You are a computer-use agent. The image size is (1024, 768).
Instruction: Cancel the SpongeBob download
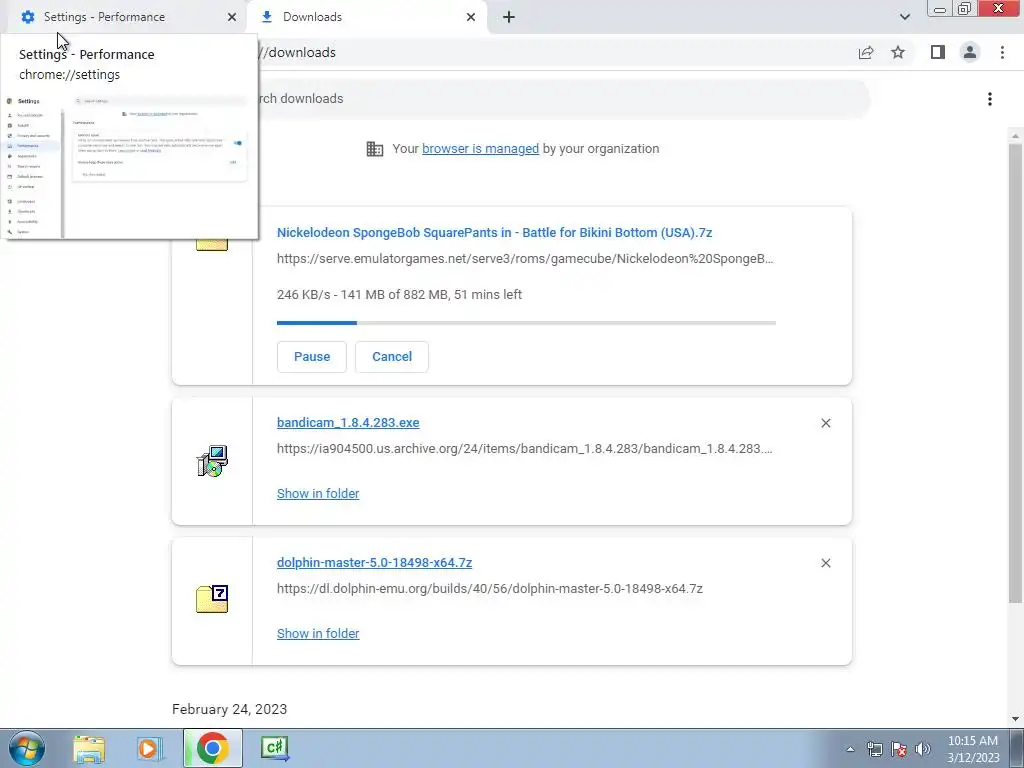[x=392, y=357]
